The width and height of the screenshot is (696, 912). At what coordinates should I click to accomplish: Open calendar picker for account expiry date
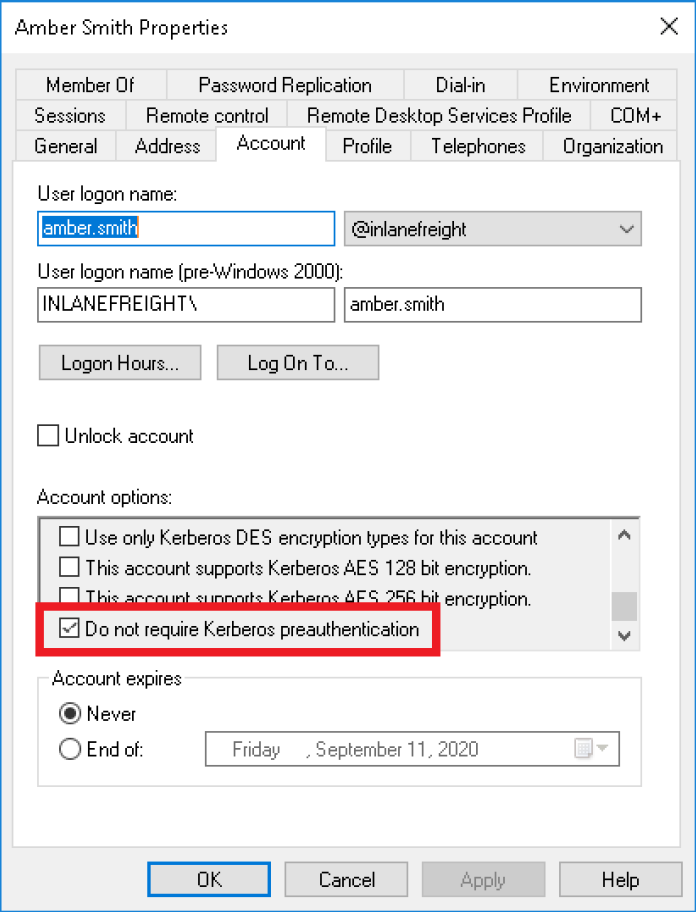click(583, 748)
